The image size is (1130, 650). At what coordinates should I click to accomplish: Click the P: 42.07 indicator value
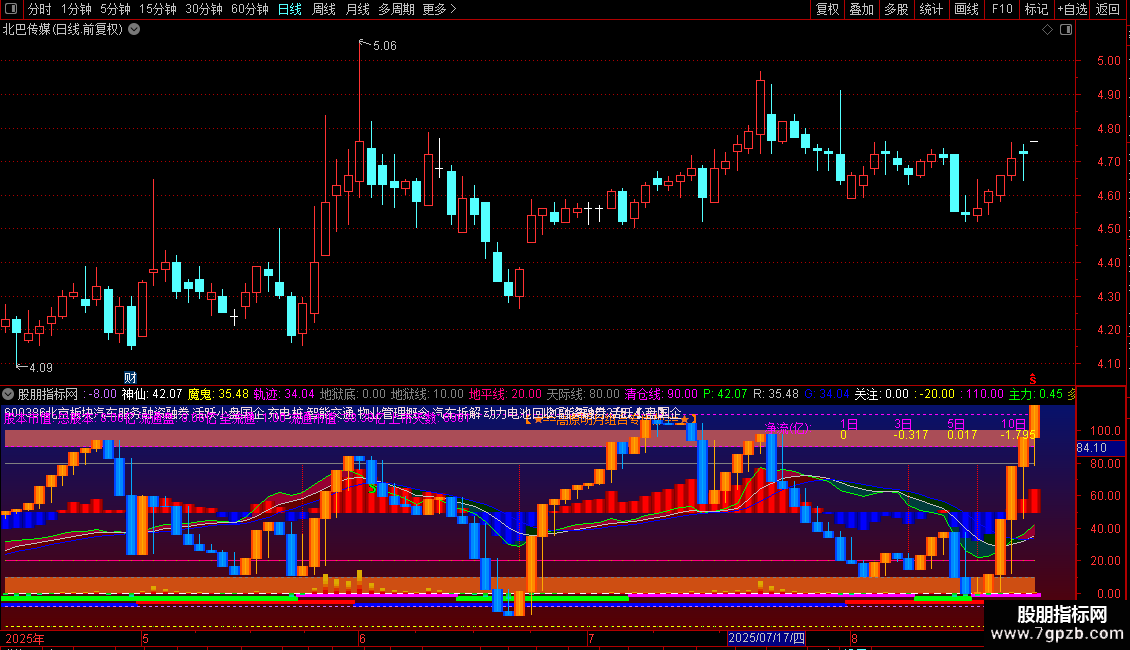(725, 394)
